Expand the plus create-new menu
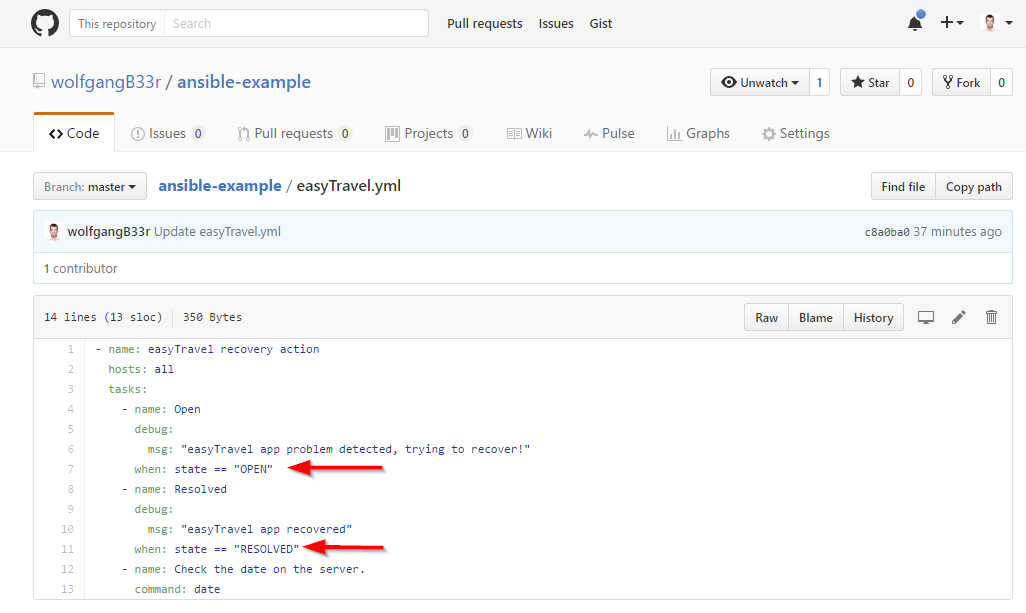This screenshot has width=1026, height=613. (x=951, y=23)
